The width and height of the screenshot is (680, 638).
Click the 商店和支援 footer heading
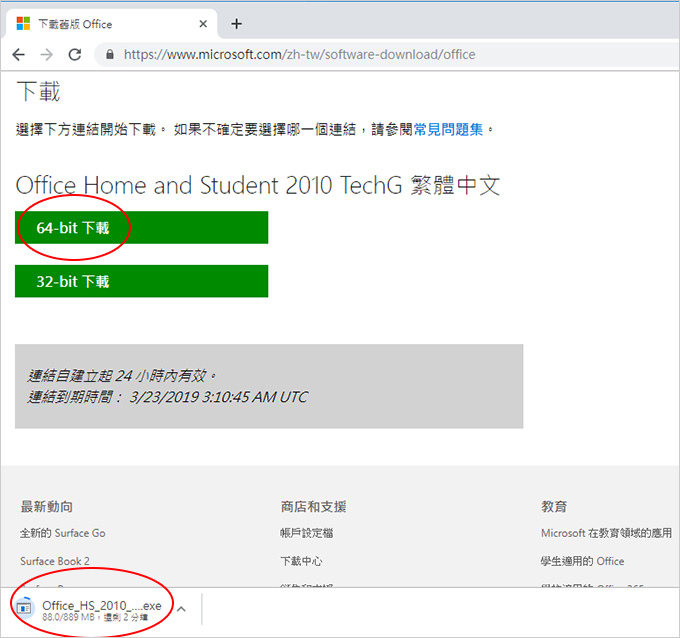[x=313, y=507]
